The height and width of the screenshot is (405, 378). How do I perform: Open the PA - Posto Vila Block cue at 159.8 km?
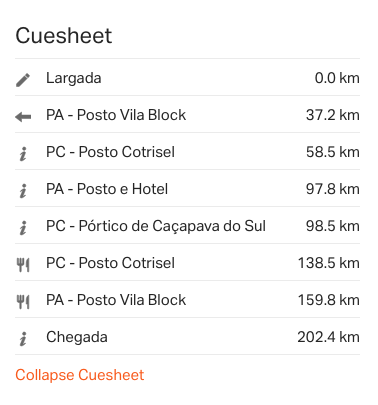click(x=187, y=299)
